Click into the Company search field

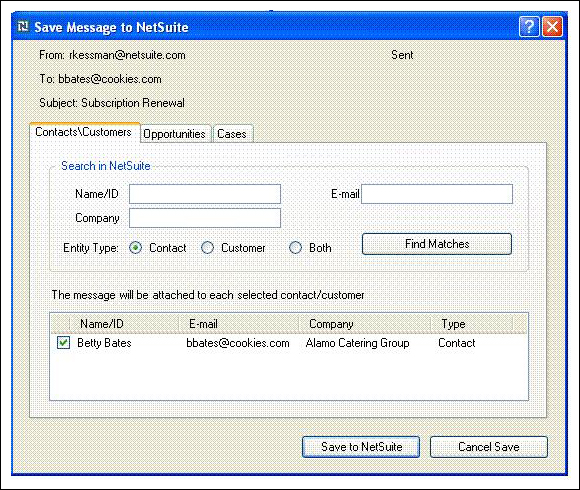tap(205, 218)
